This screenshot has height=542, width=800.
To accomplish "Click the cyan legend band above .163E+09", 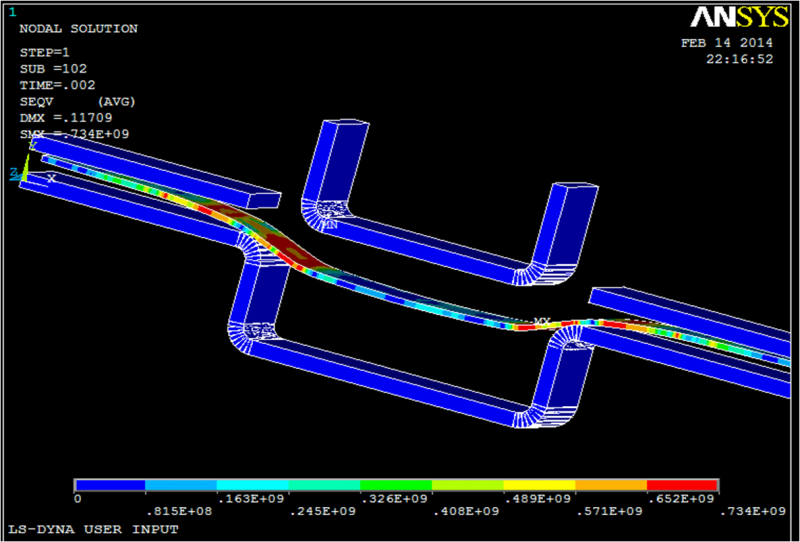I will pyautogui.click(x=253, y=485).
